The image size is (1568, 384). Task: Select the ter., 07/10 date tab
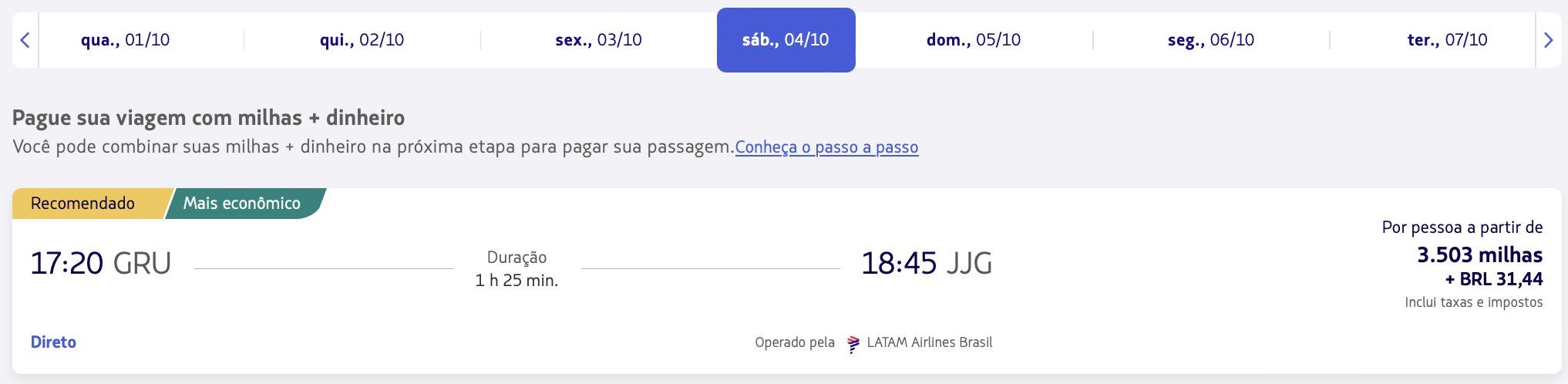[x=1447, y=40]
